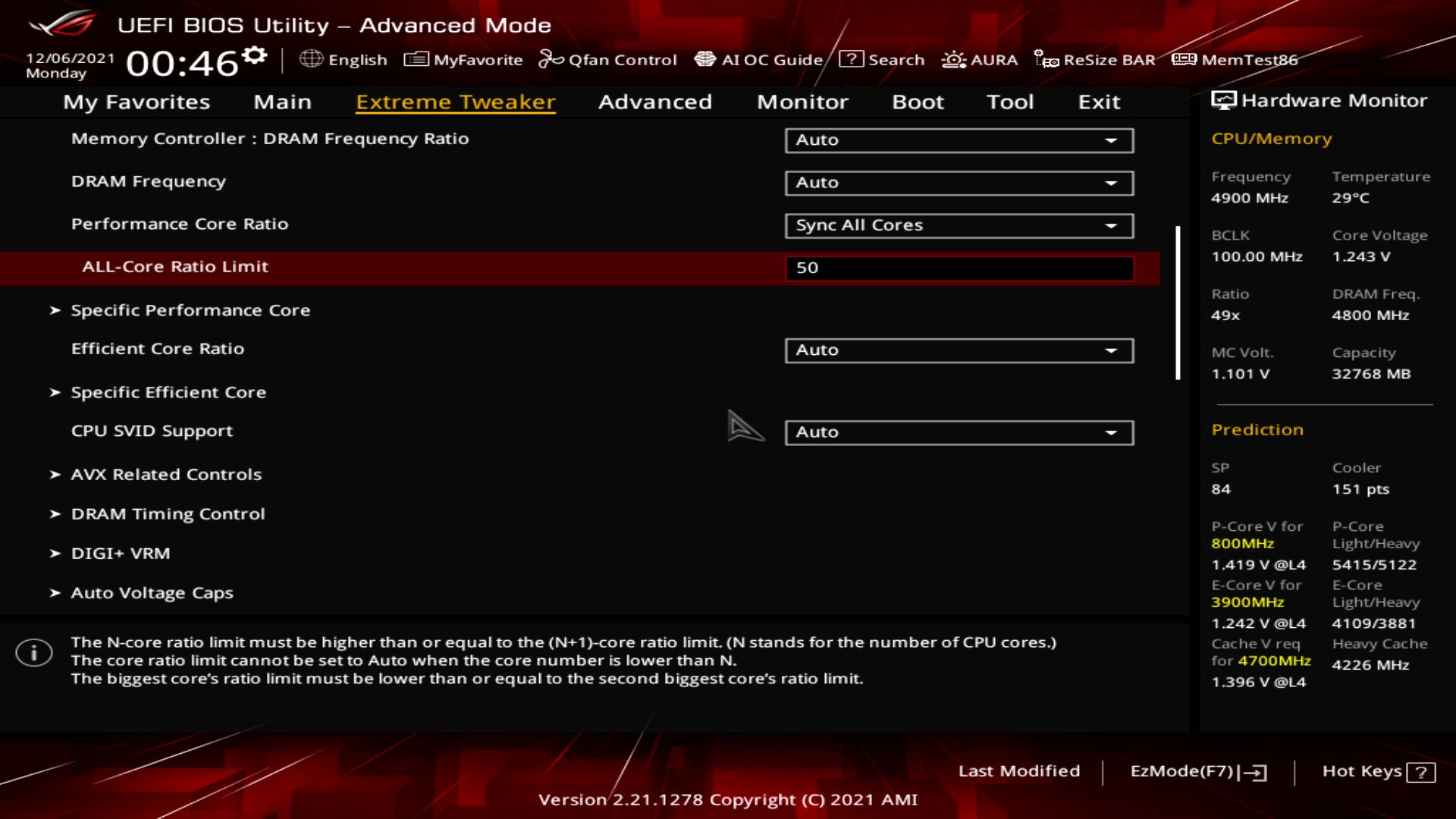Click the ALL-Core Ratio Limit input field
The width and height of the screenshot is (1456, 819).
pyautogui.click(x=959, y=268)
